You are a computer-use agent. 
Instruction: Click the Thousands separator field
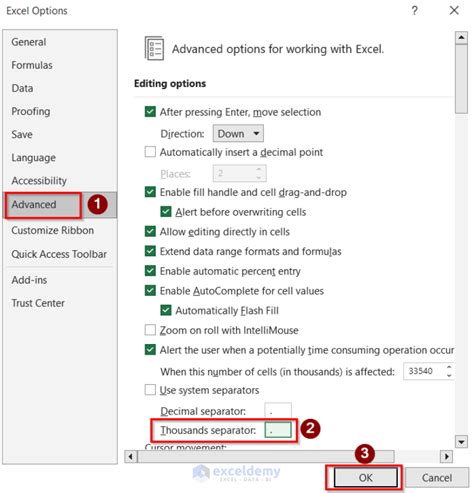coord(278,430)
